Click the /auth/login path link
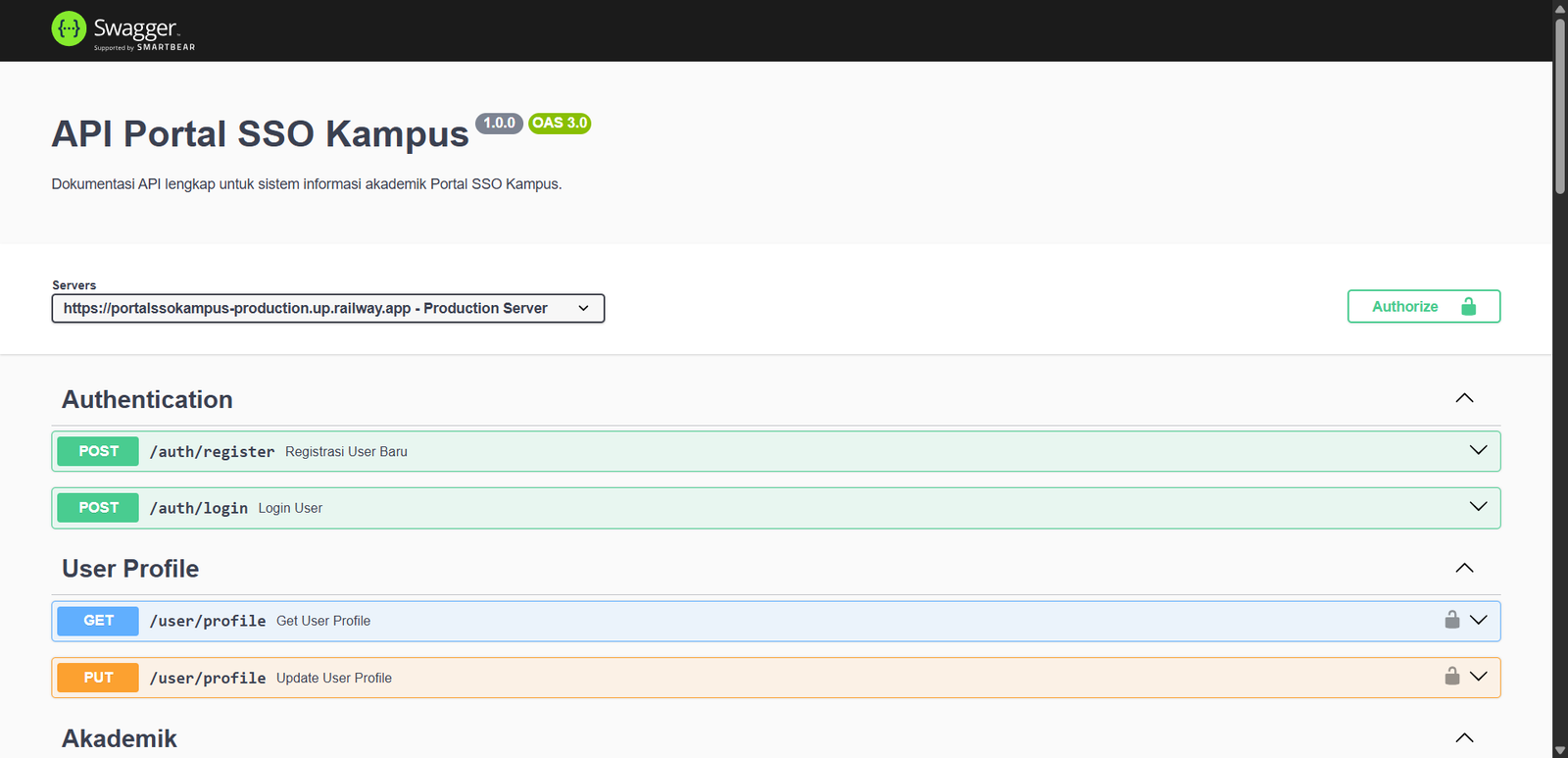This screenshot has height=758, width=1568. point(199,508)
